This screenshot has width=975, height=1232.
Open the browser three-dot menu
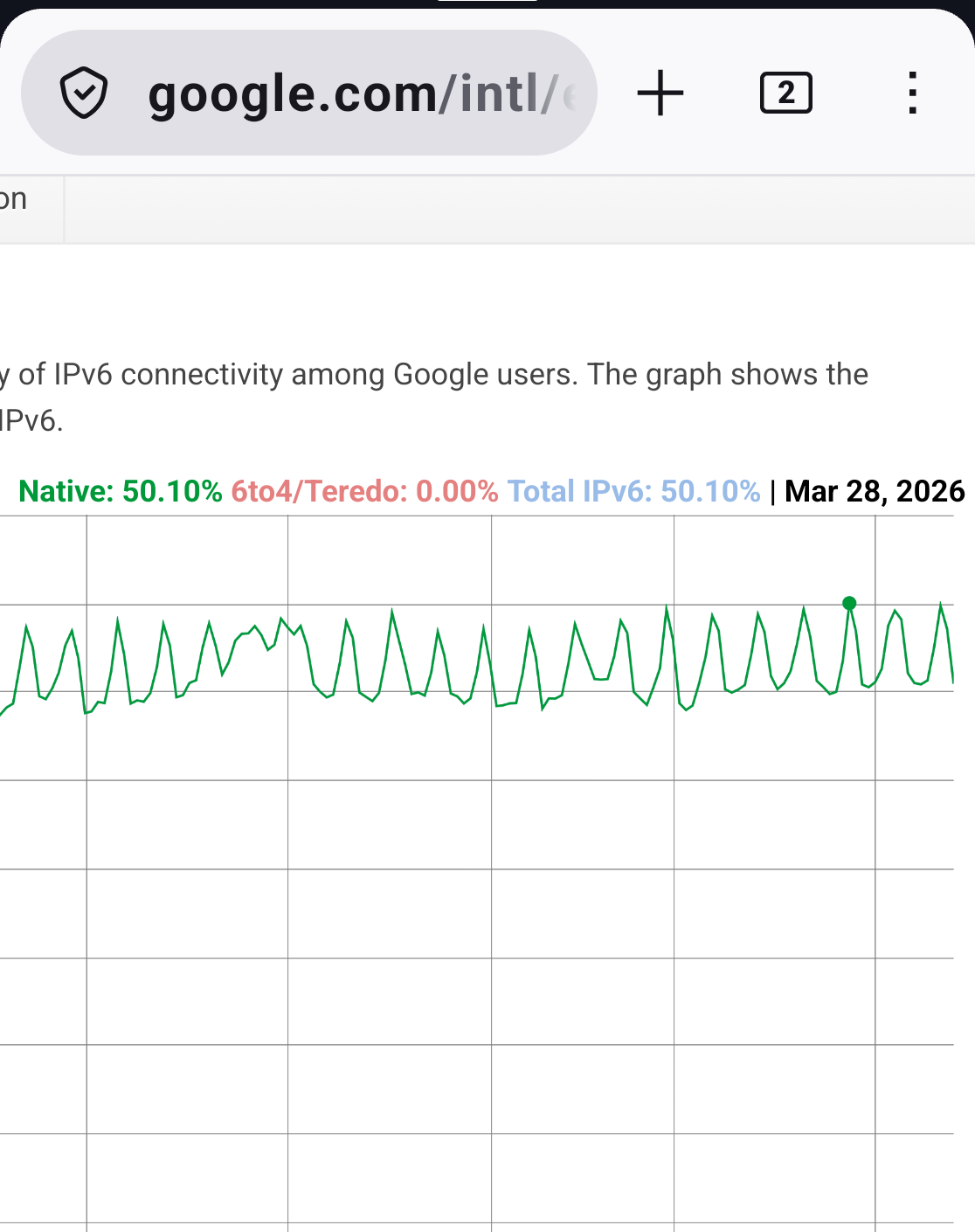(912, 93)
